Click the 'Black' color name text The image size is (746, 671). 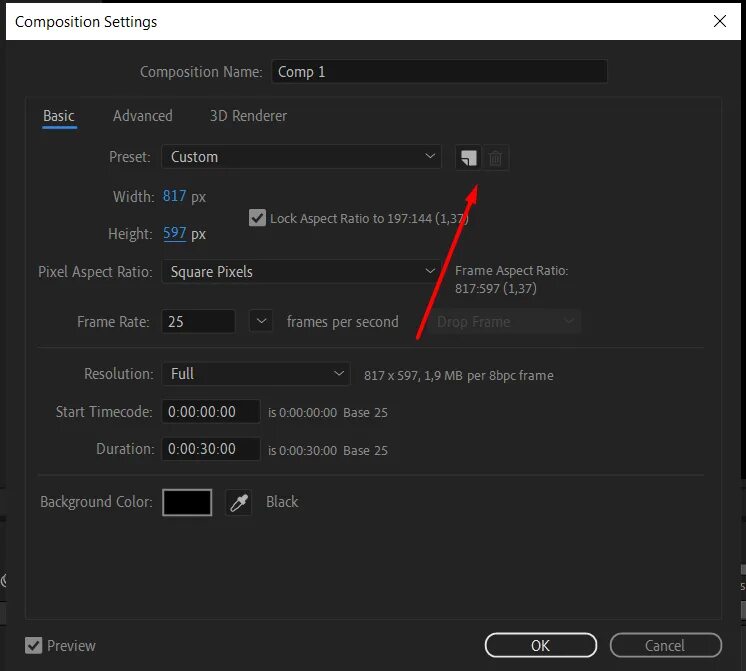click(x=282, y=502)
